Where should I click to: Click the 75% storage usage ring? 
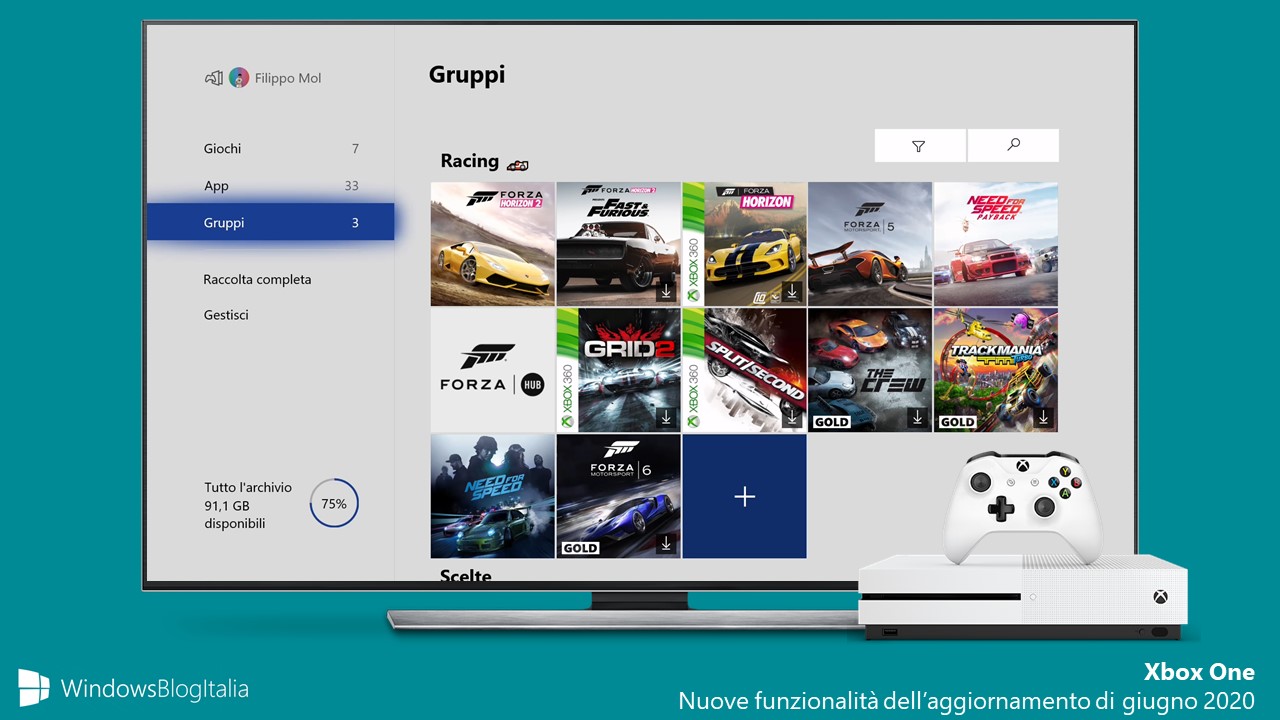334,504
